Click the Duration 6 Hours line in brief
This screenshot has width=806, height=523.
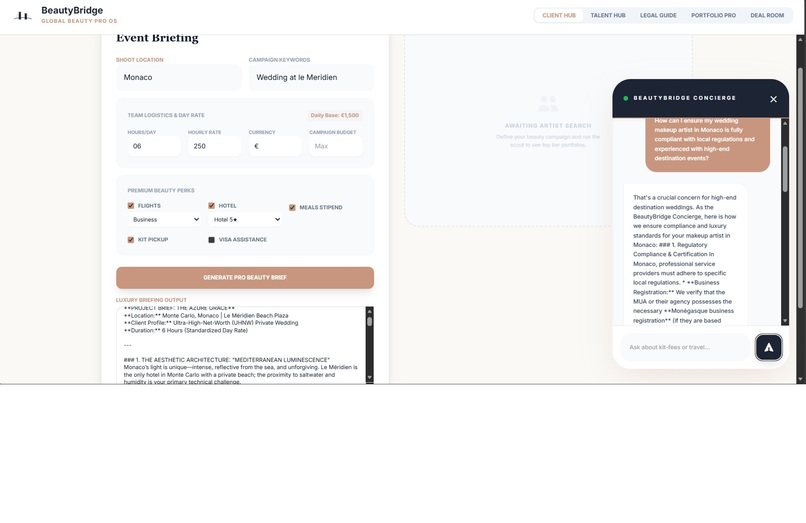[186, 331]
